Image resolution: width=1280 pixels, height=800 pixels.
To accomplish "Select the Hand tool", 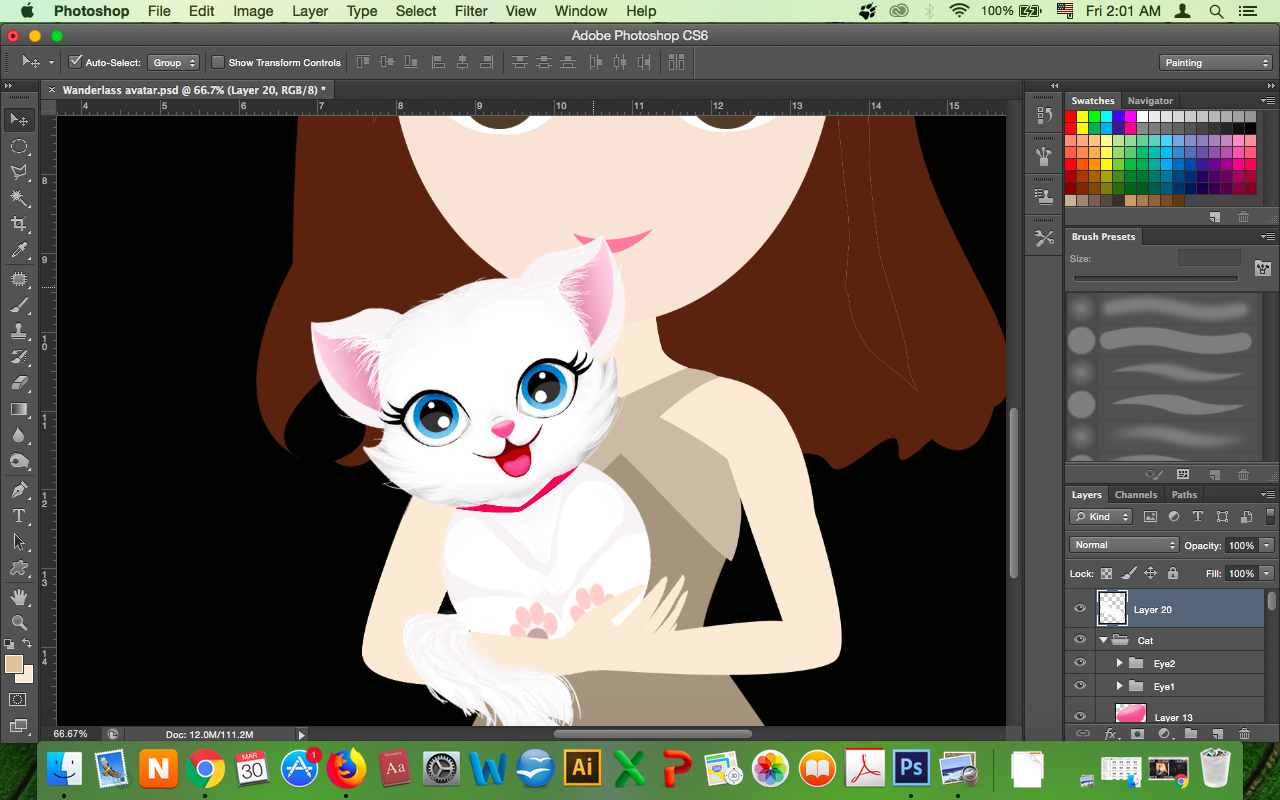I will pyautogui.click(x=19, y=597).
